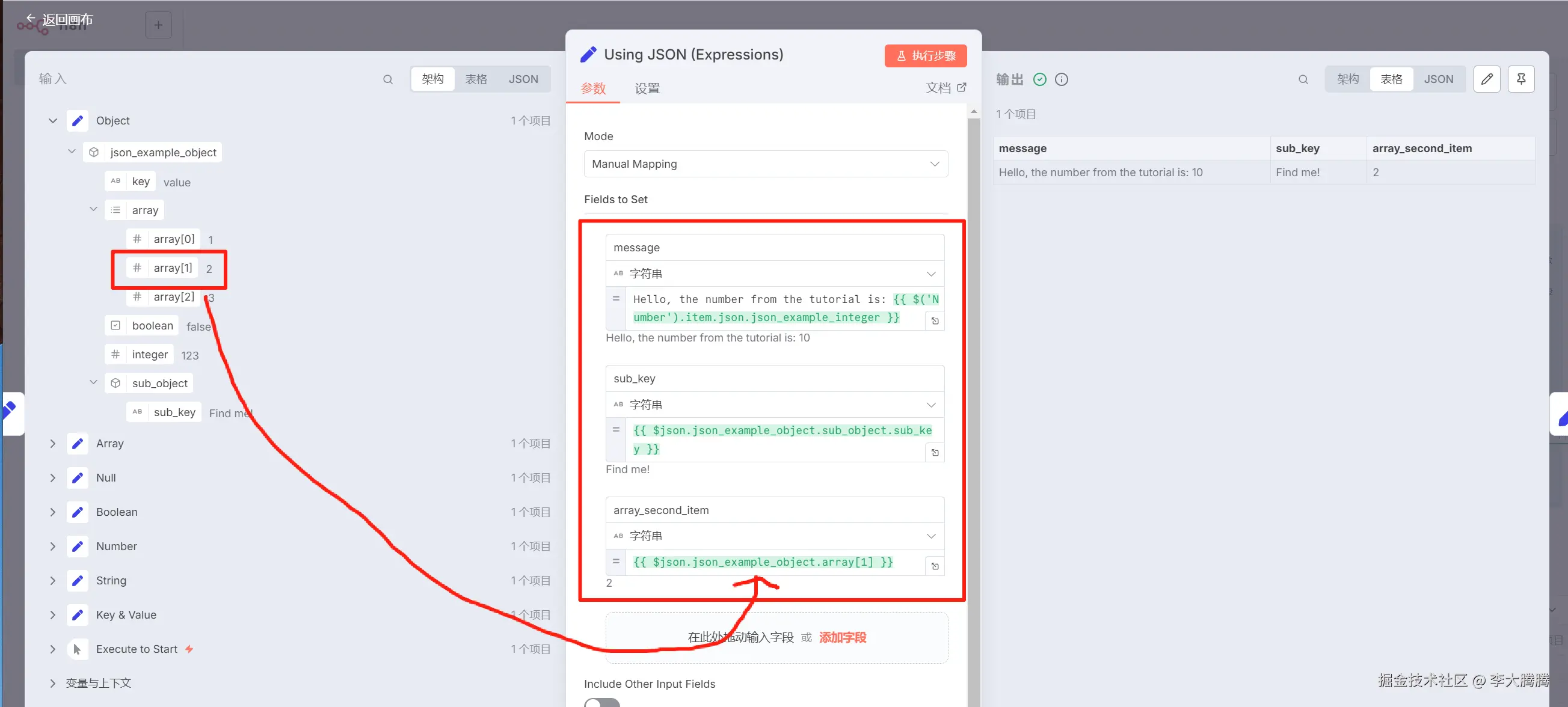The height and width of the screenshot is (707, 1568).
Task: Switch to the 设置 tab
Action: [647, 88]
